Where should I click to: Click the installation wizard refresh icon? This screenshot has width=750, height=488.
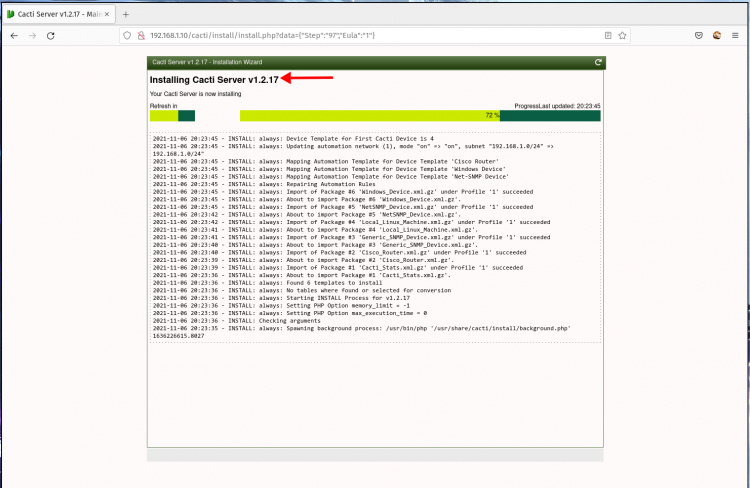598,62
